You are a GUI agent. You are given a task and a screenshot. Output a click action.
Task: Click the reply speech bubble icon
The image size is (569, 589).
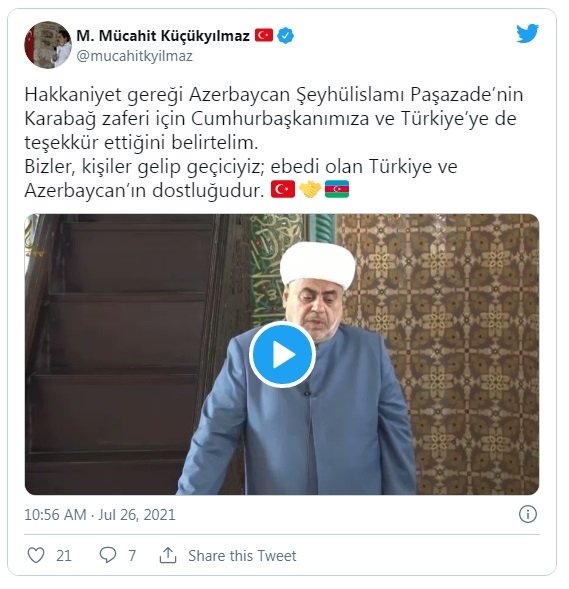click(108, 555)
